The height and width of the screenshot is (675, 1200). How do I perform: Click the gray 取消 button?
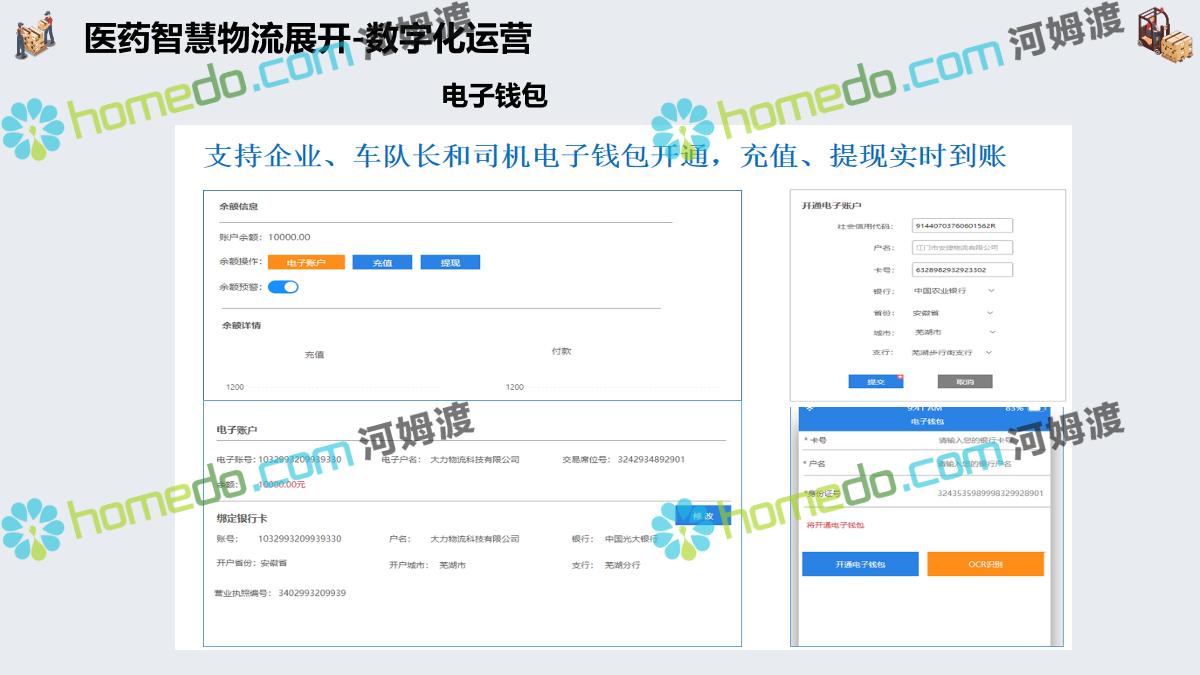coord(964,382)
